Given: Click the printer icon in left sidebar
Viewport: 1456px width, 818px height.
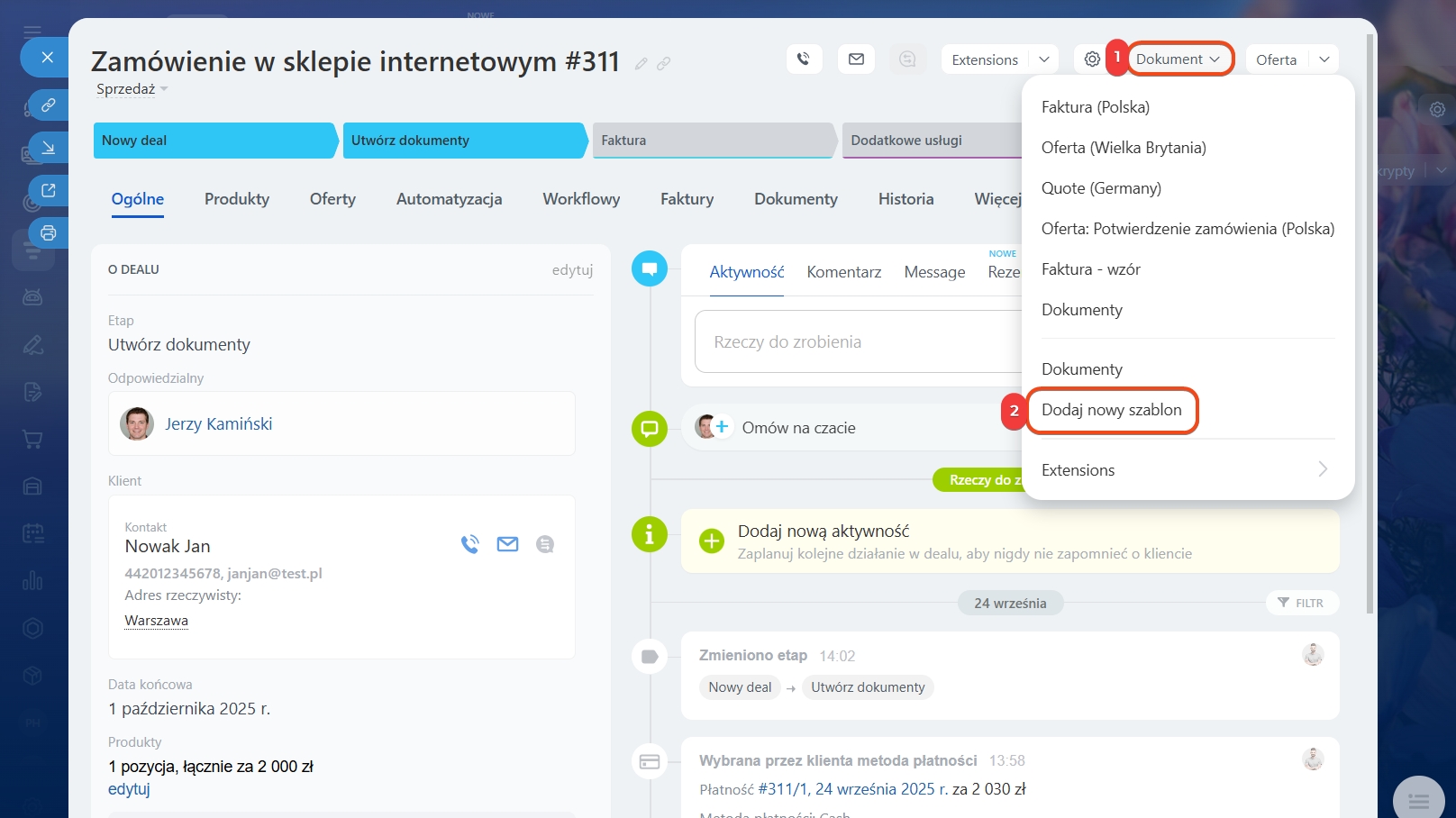Looking at the screenshot, I should coord(49,233).
